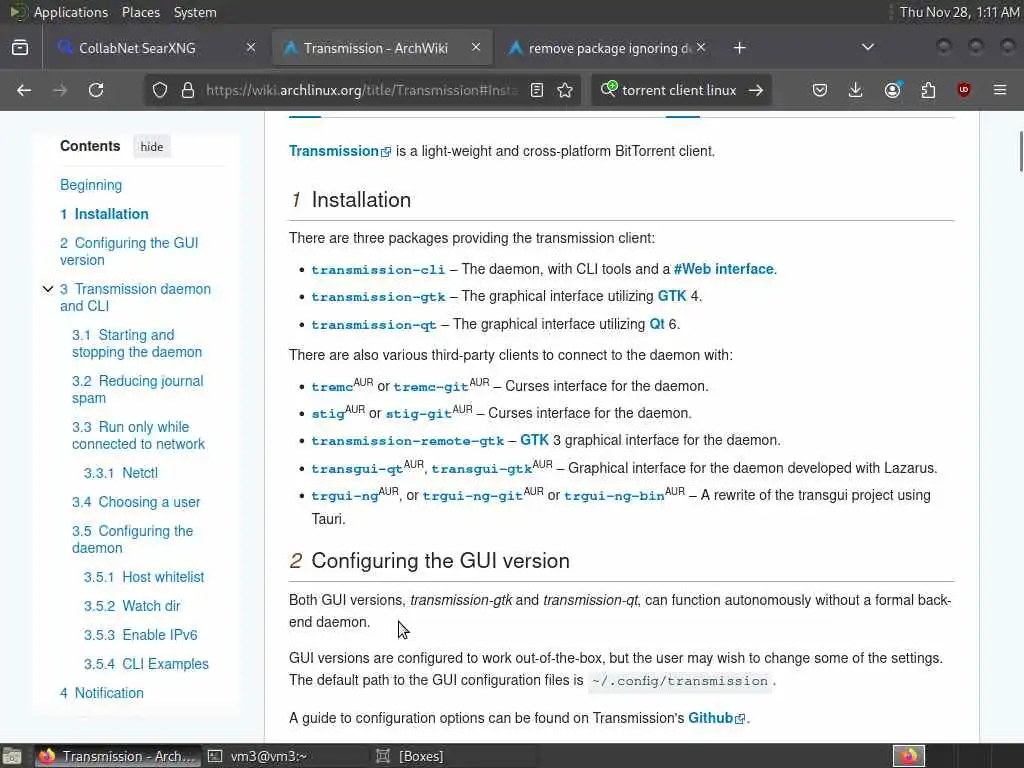Go to 3.4 Choosing a user
The height and width of the screenshot is (768, 1024).
[136, 502]
